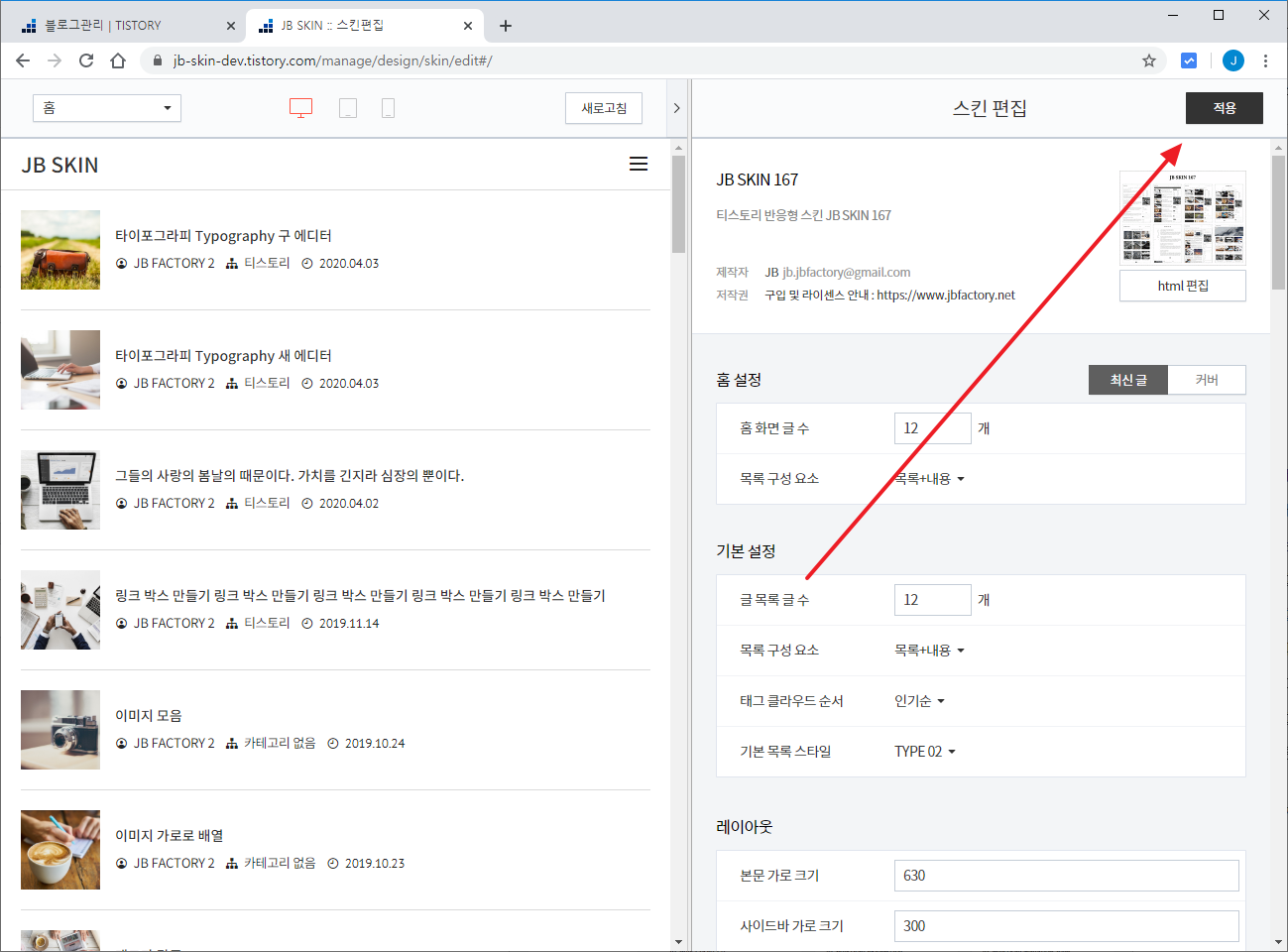Select mobile phone preview mode icon
This screenshot has width=1288, height=952.
(388, 108)
